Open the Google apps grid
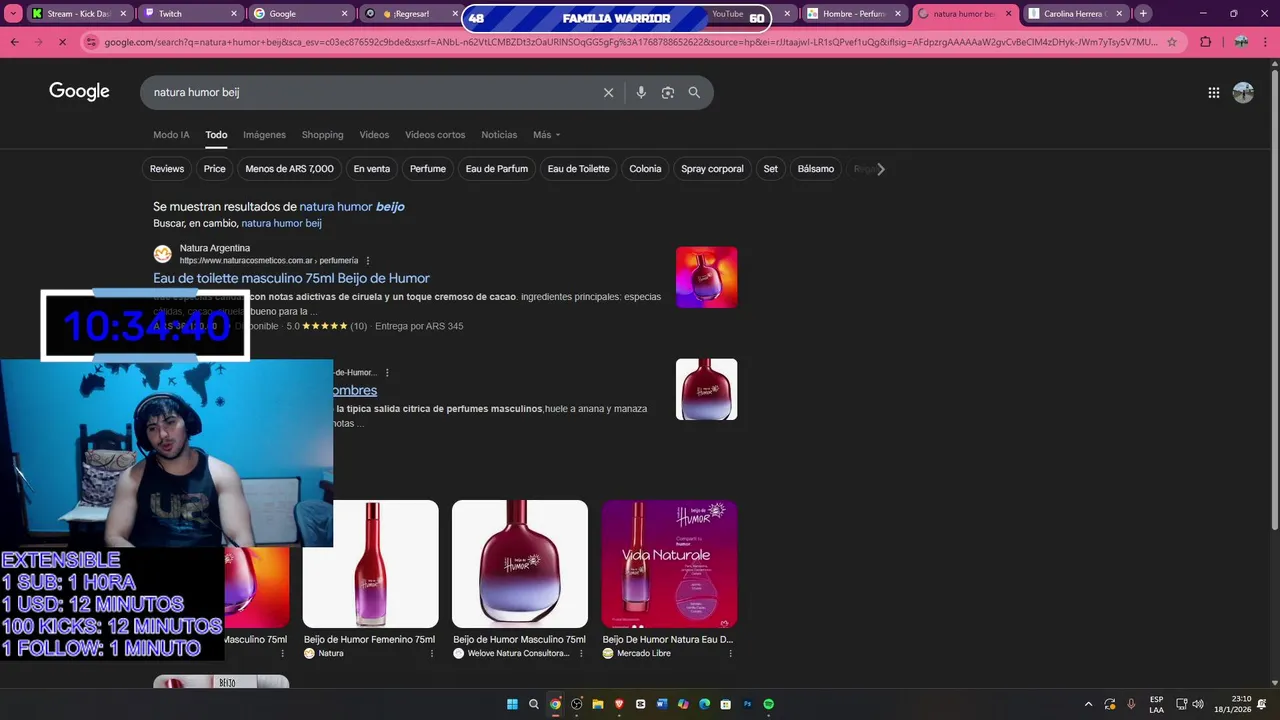This screenshot has width=1280, height=720. [x=1213, y=92]
